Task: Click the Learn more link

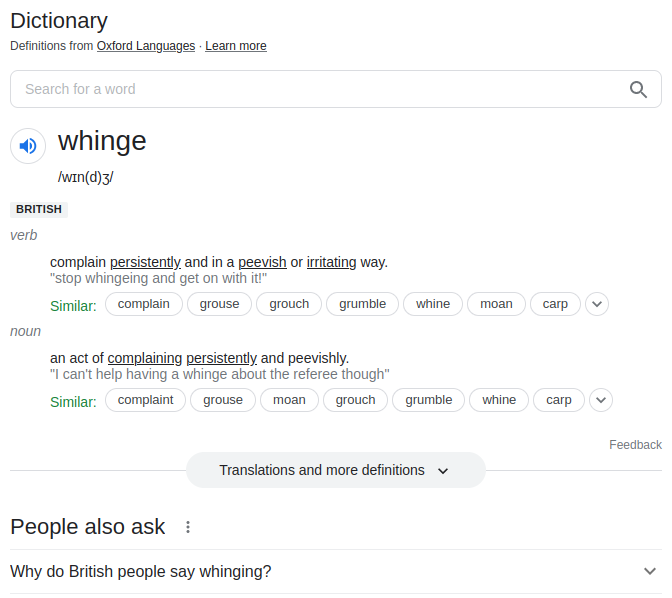Action: click(x=236, y=46)
